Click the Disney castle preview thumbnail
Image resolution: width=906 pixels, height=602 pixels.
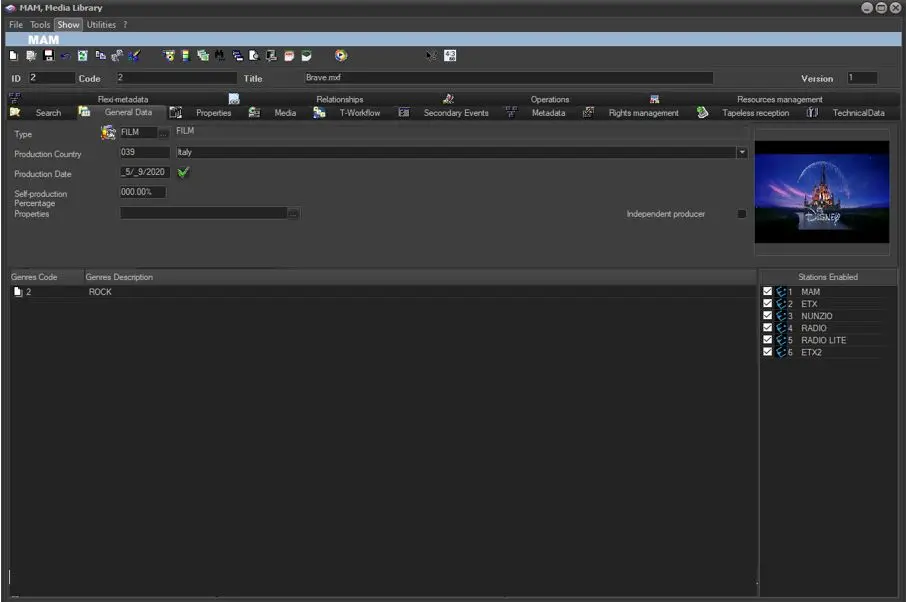click(x=821, y=192)
